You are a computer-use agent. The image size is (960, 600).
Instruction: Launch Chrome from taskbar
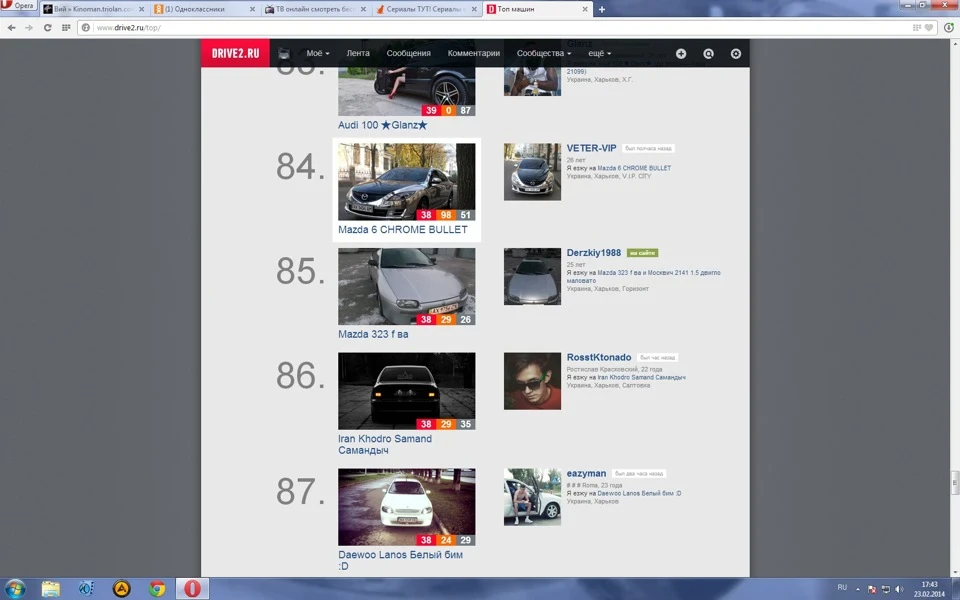point(157,588)
